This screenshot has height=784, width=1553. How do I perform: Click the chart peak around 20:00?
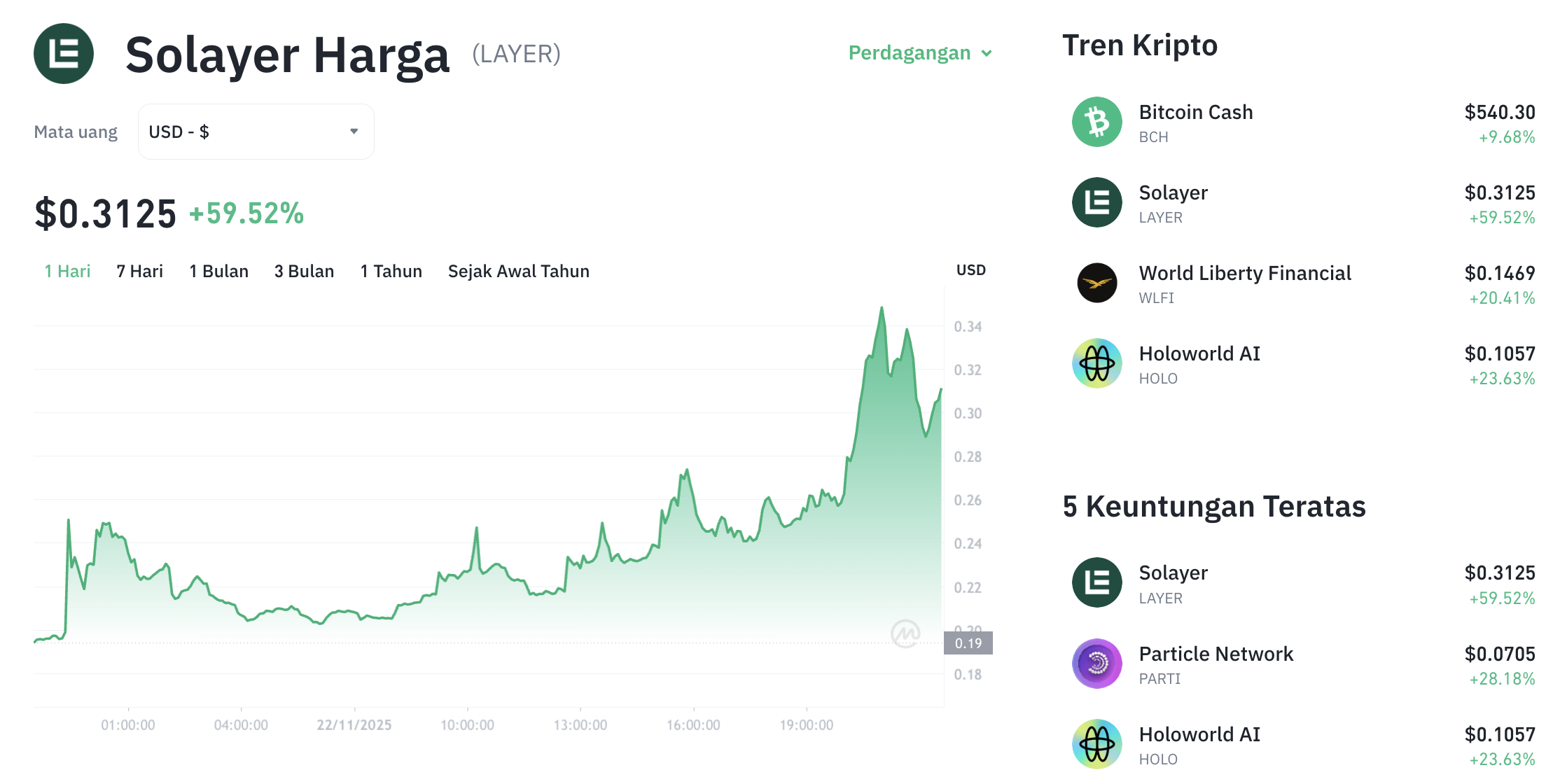882,308
